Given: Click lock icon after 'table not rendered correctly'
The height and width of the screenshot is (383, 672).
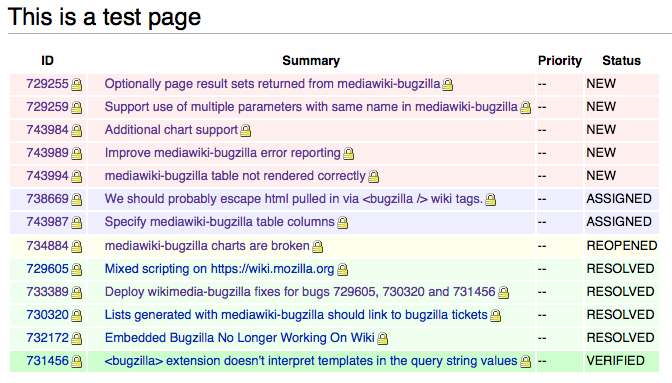Looking at the screenshot, I should tap(374, 177).
